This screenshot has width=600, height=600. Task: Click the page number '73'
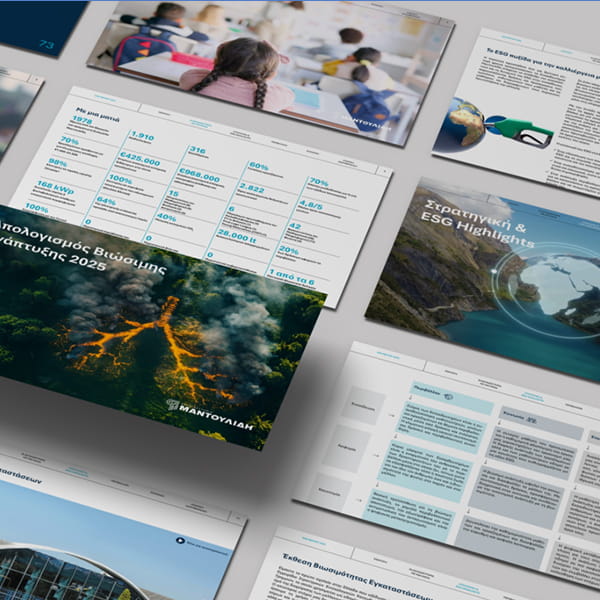[46, 45]
